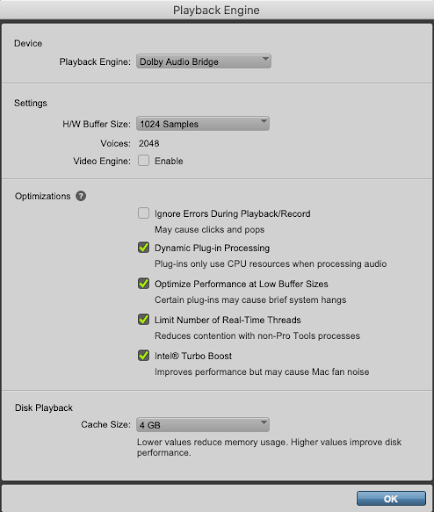Toggle Ignore Errors During Playback/Record checkbox
The image size is (434, 512).
pos(144,213)
